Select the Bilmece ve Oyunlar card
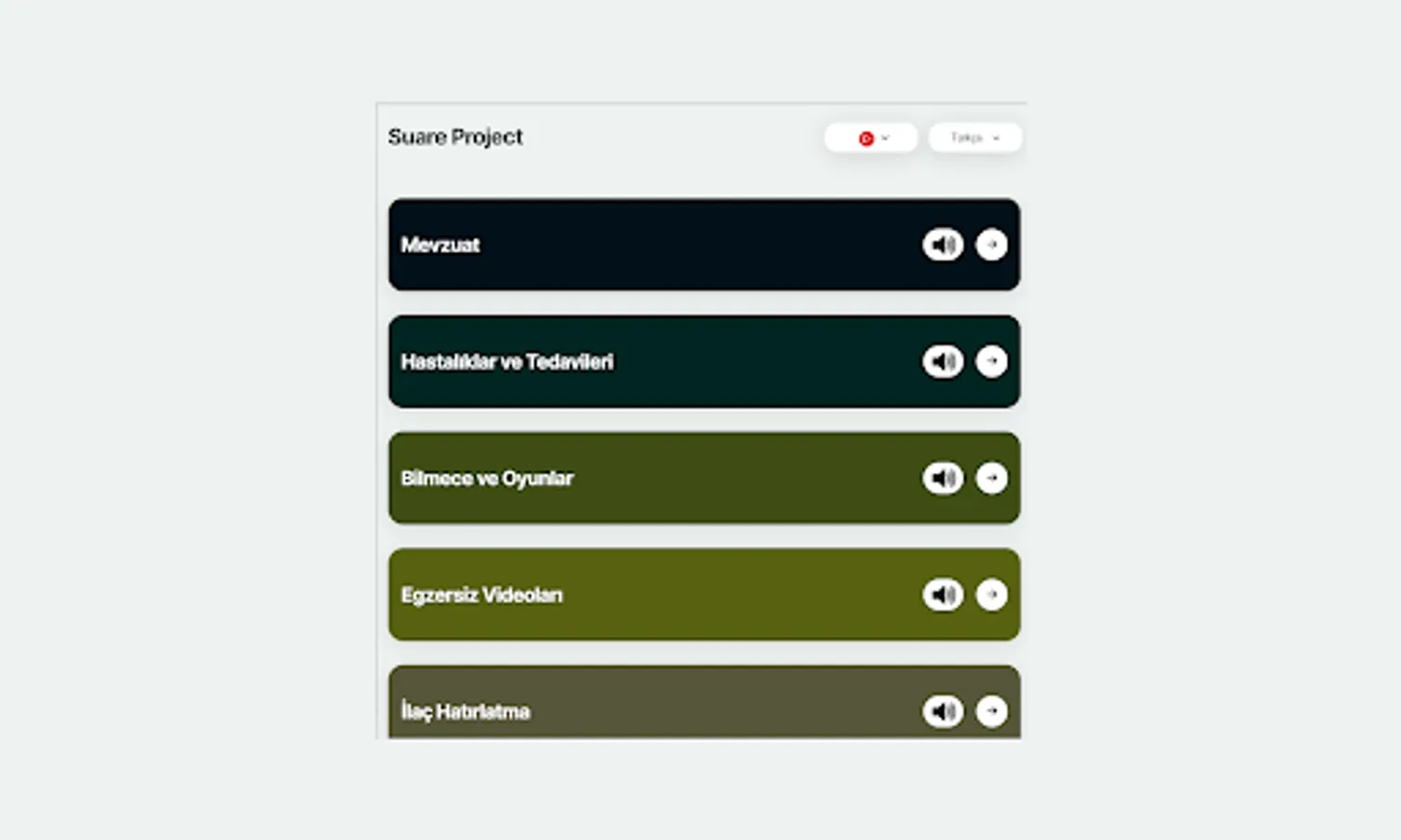 click(x=653, y=478)
